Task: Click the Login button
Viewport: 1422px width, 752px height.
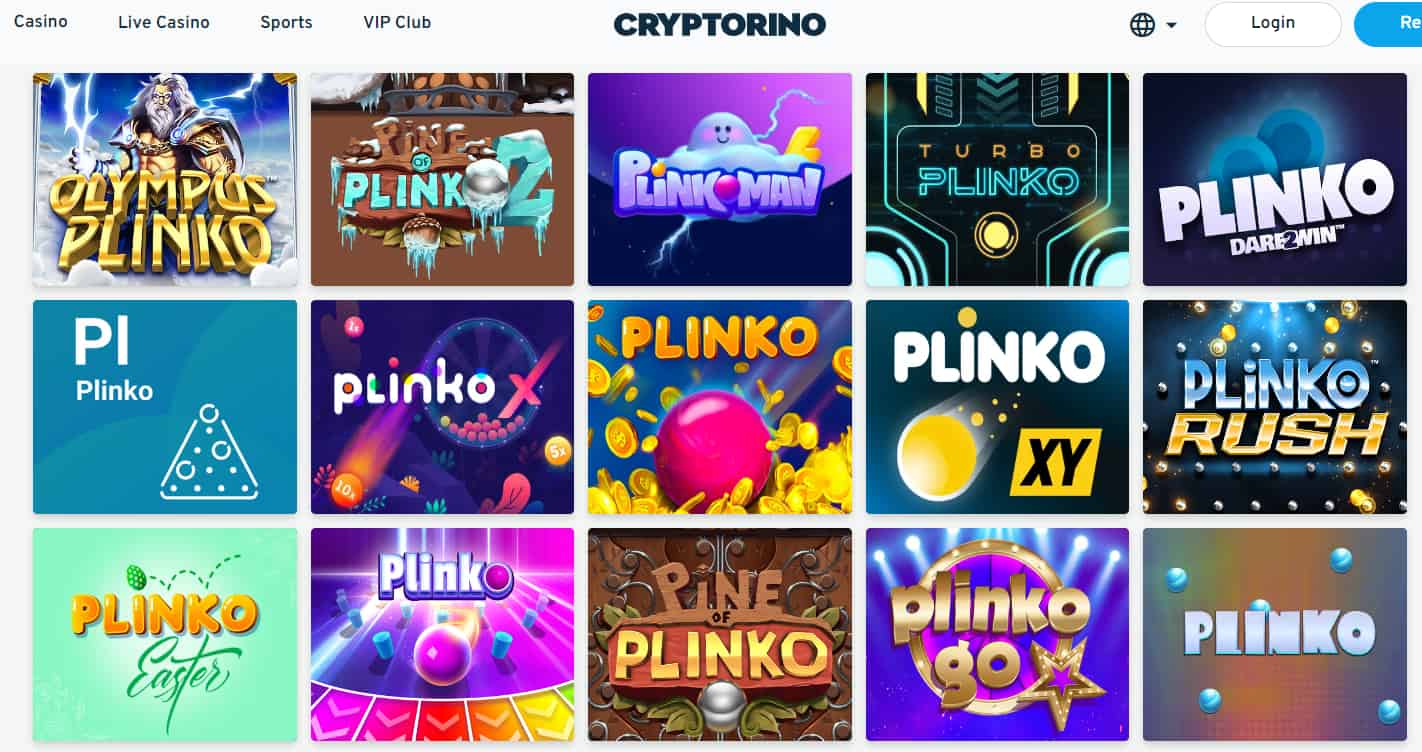Action: [x=1273, y=24]
